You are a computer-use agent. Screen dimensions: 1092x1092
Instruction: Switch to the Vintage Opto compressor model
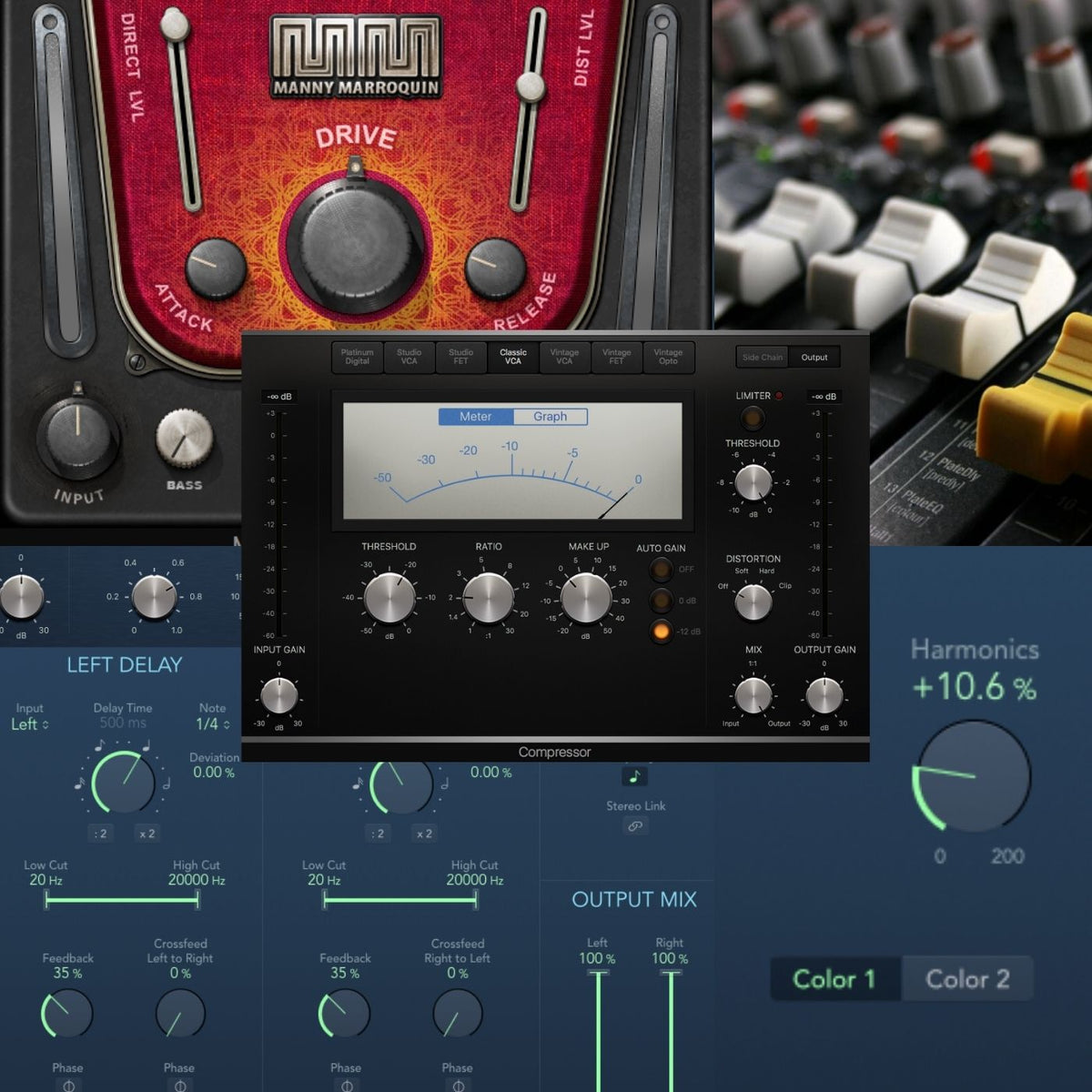[669, 357]
